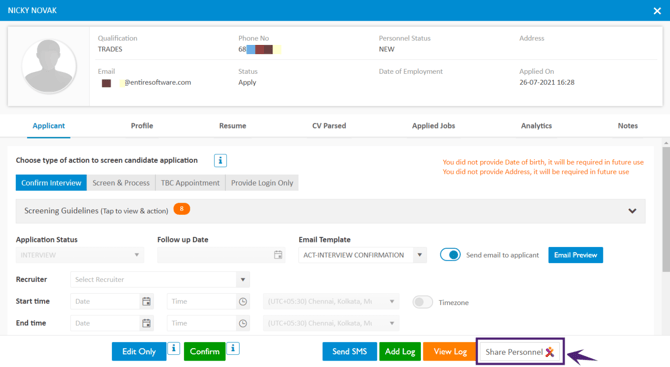Viewport: 670px width, 367px height.
Task: Open the End time date calendar picker
Action: [146, 323]
